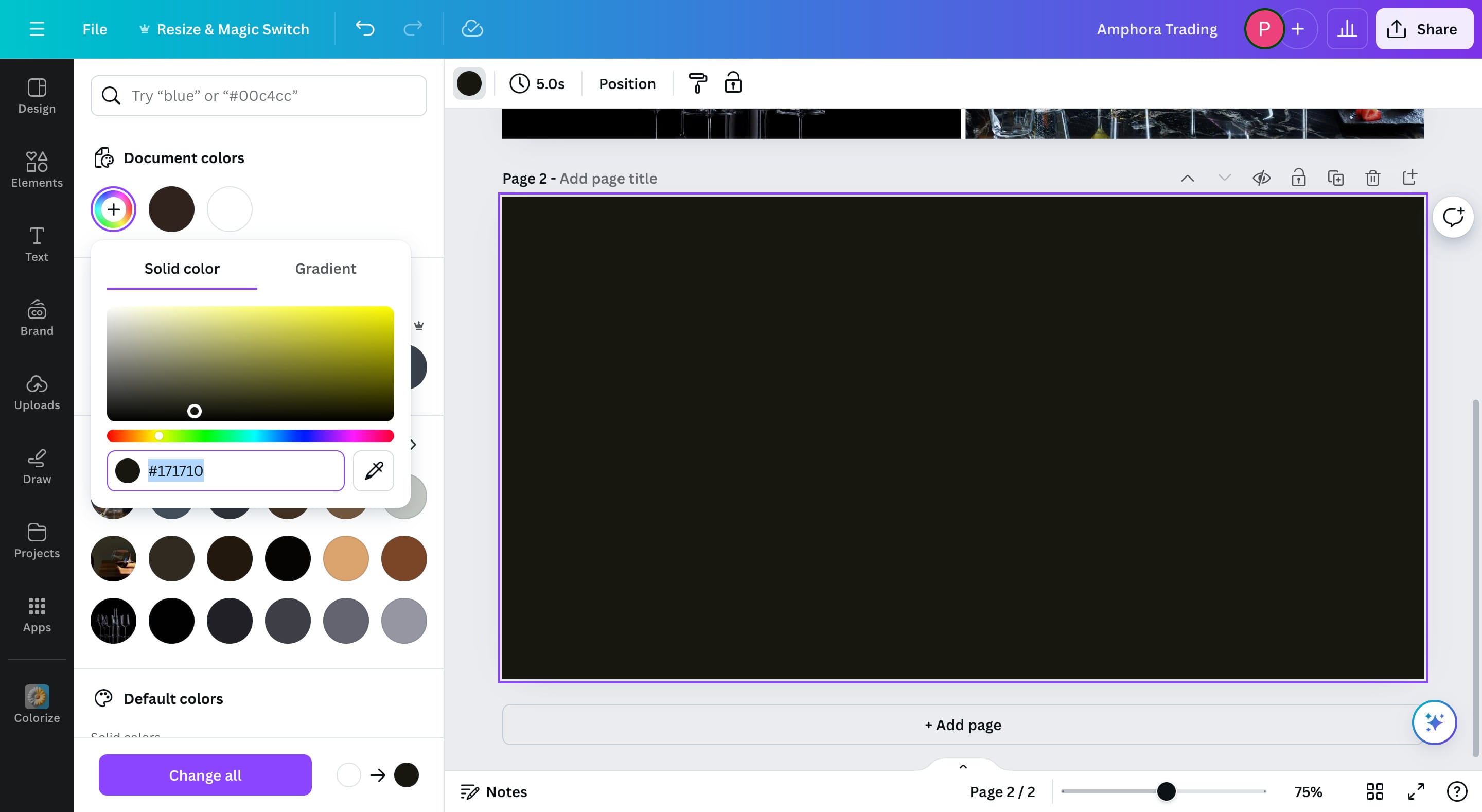Click the + Add page button

[x=962, y=725]
